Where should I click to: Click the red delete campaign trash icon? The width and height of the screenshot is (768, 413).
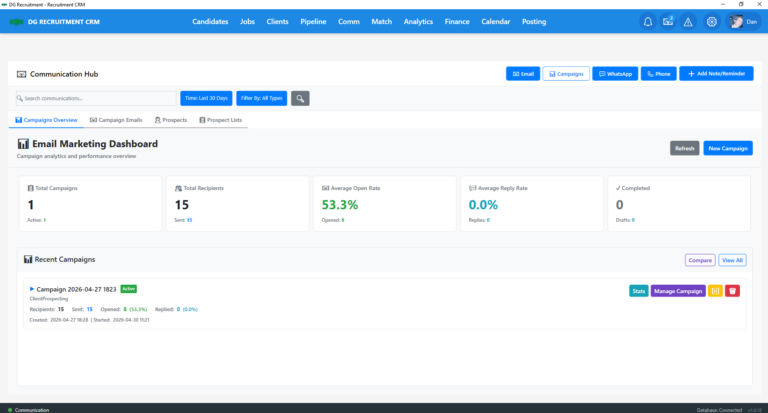click(x=733, y=291)
